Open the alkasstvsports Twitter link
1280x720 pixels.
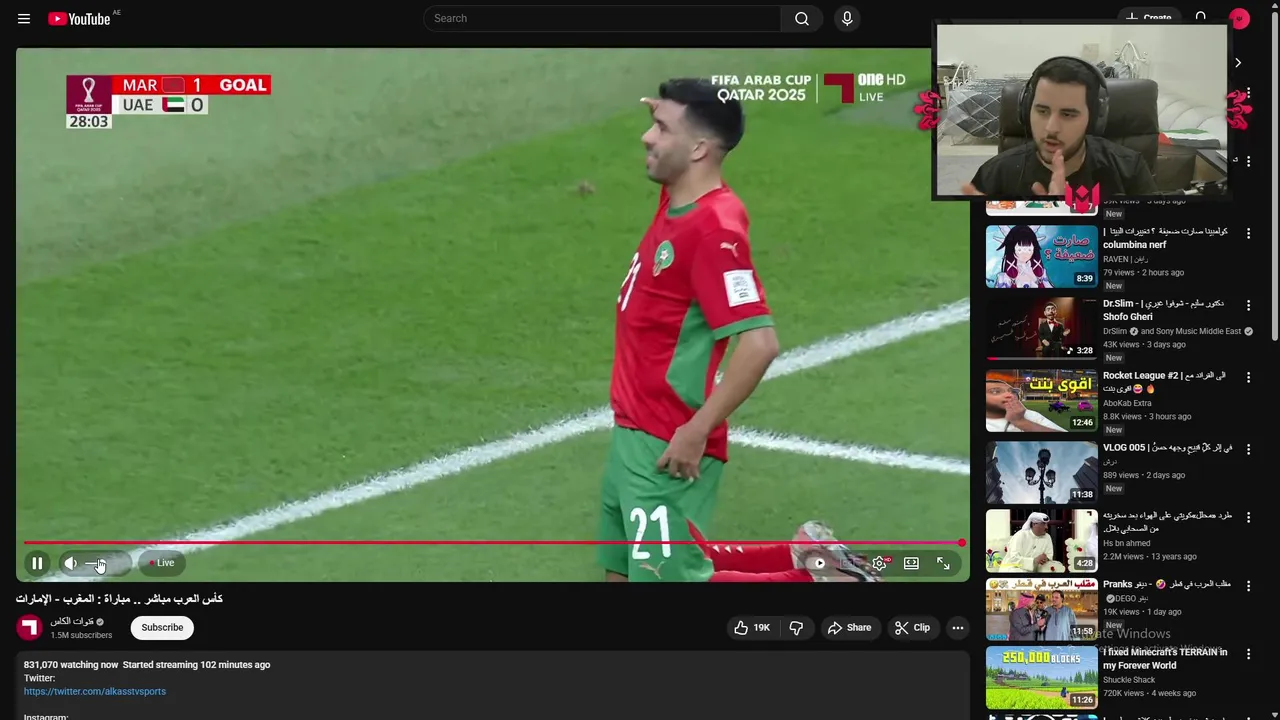(x=95, y=691)
